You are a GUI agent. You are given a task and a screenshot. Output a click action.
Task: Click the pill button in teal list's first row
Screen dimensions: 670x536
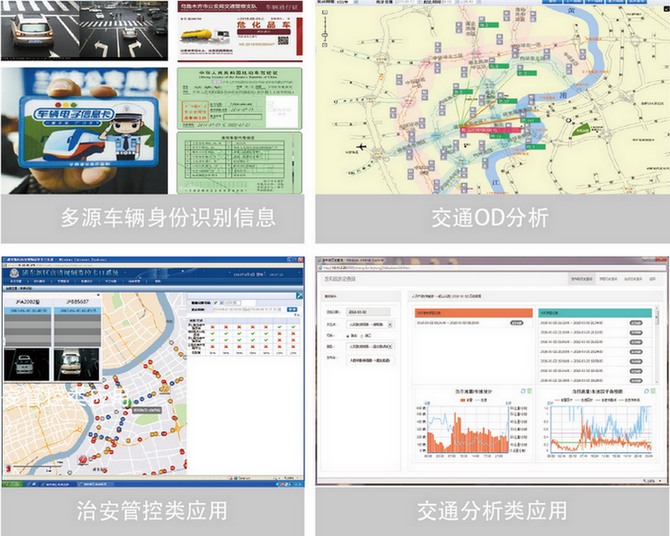tap(636, 323)
